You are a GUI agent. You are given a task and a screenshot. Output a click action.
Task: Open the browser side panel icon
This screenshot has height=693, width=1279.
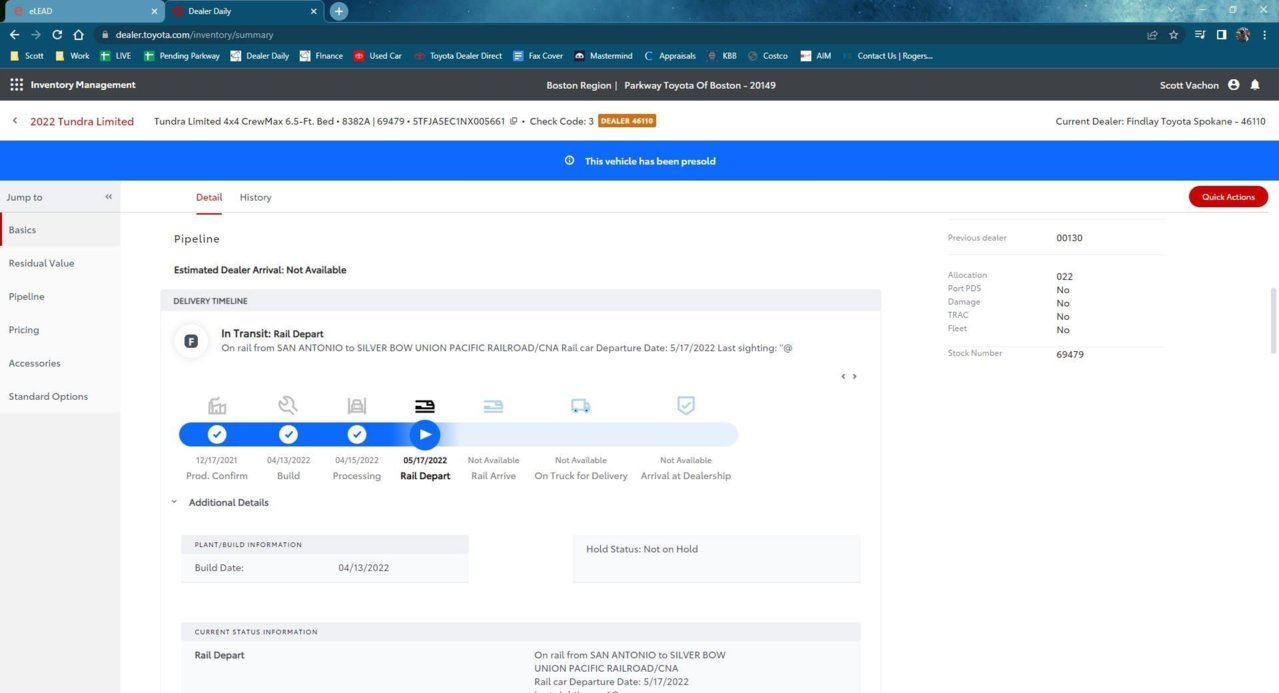click(x=1221, y=34)
